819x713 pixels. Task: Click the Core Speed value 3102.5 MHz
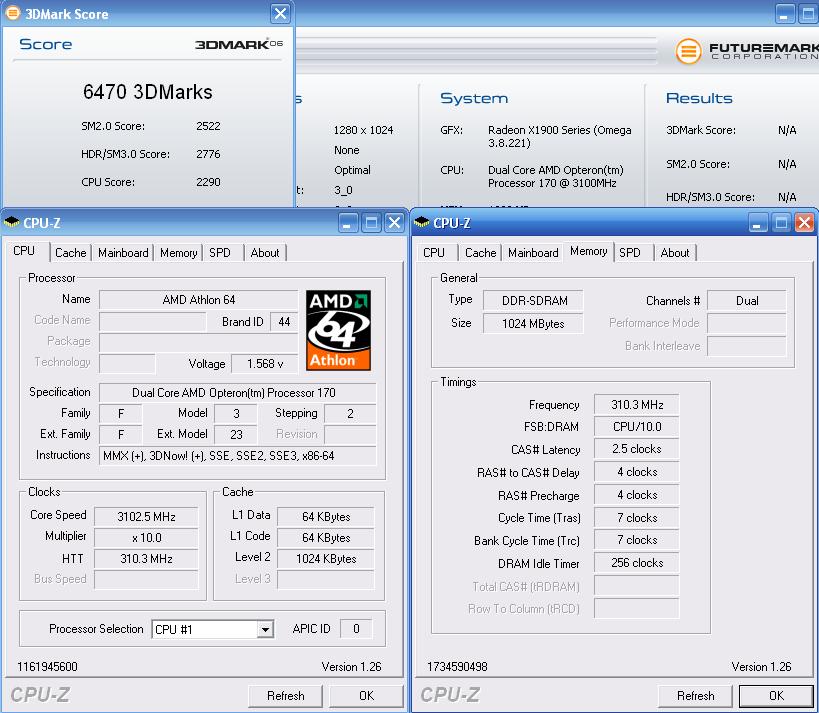coord(146,517)
